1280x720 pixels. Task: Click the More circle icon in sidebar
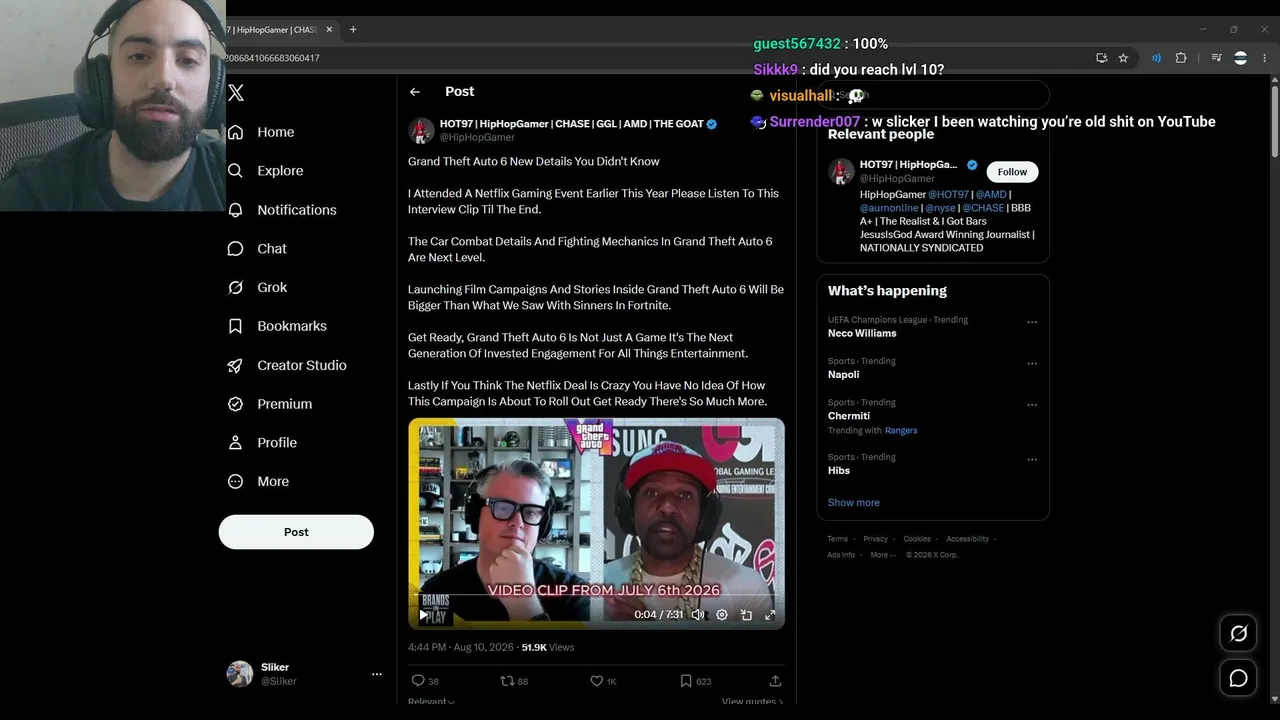[235, 481]
